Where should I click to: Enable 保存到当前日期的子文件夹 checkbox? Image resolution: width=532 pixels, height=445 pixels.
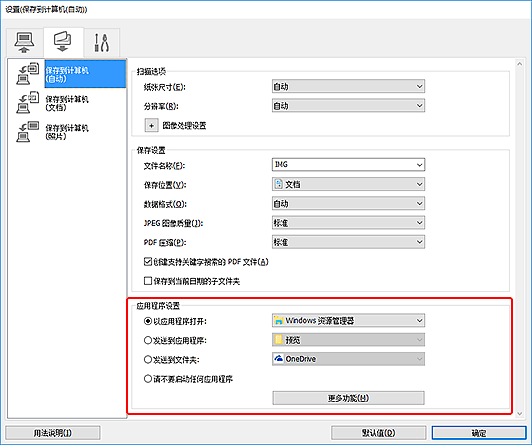click(148, 281)
